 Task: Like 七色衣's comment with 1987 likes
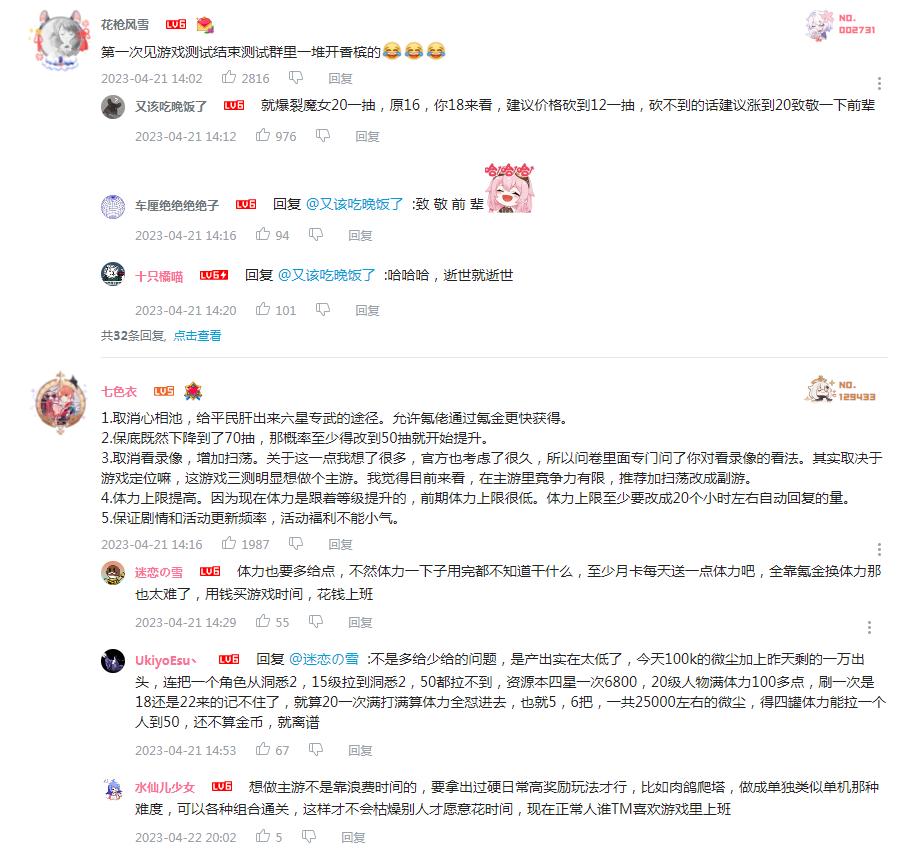click(229, 544)
